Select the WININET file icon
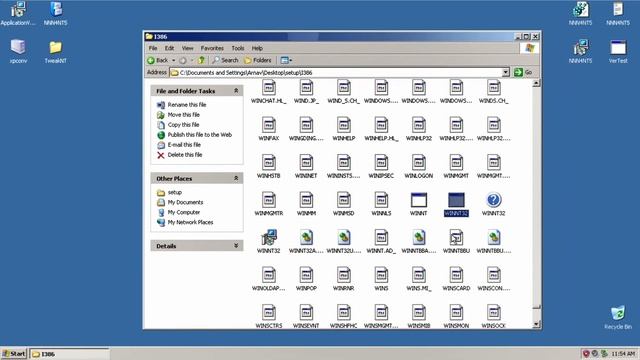 (306, 163)
